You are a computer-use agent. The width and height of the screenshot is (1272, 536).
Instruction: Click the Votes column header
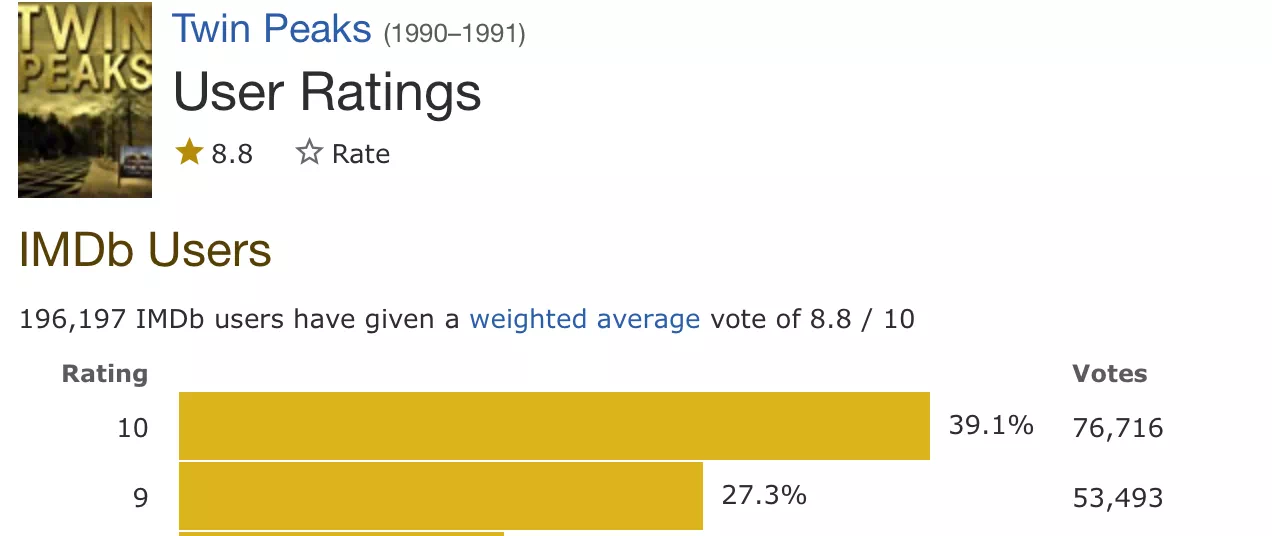tap(1110, 374)
